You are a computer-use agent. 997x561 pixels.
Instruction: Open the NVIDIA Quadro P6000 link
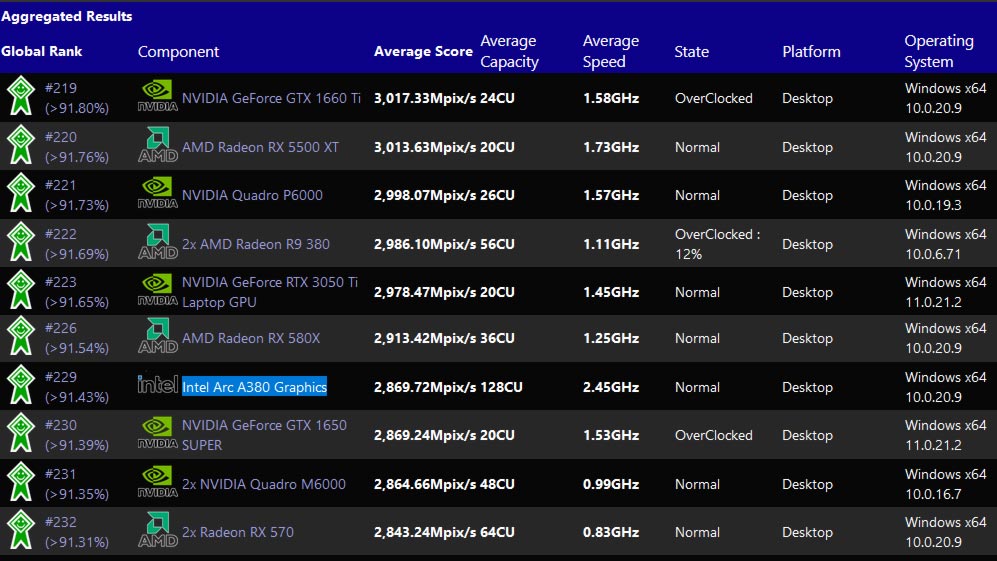[x=252, y=195]
